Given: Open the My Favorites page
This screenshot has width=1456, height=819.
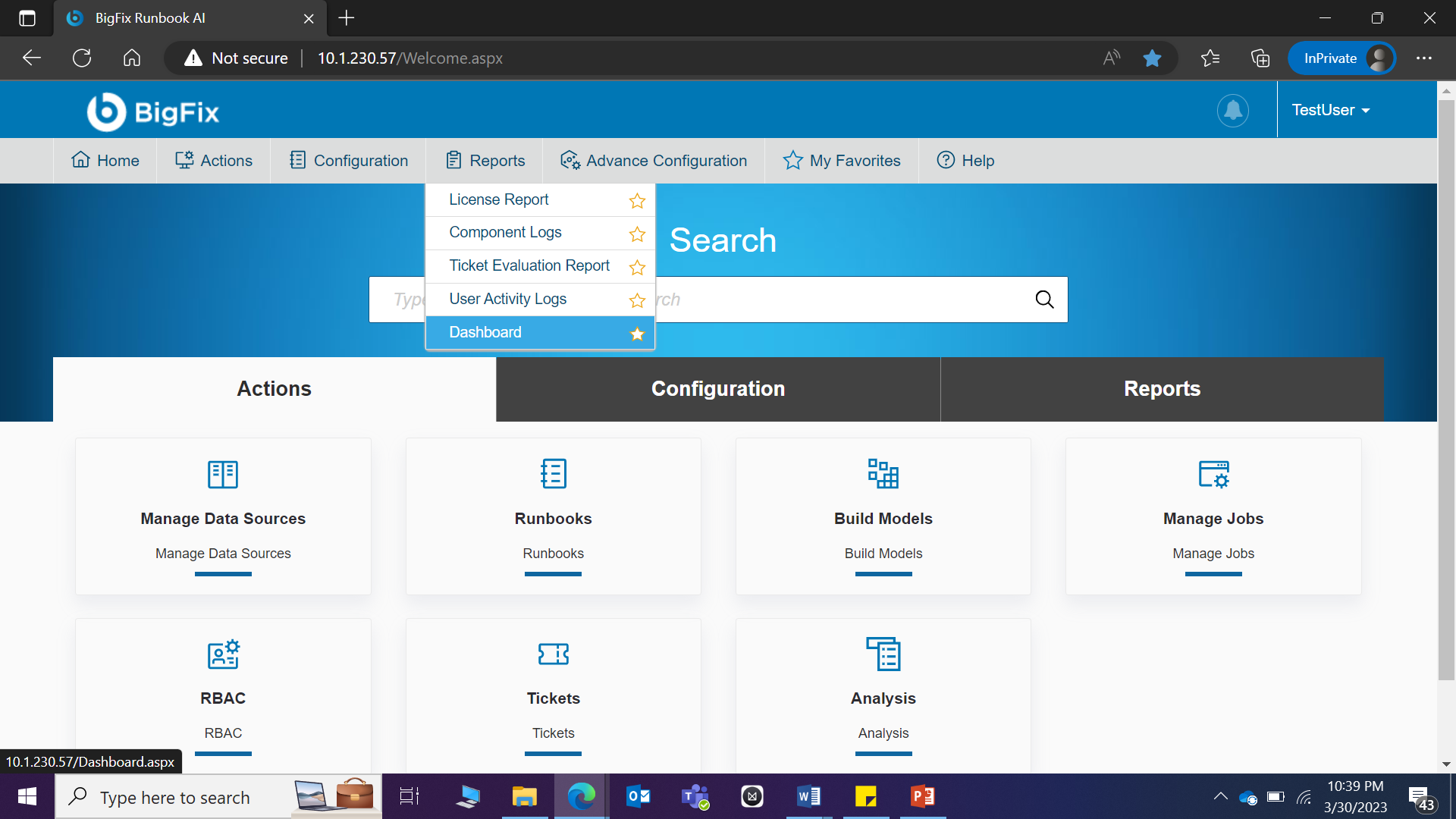Looking at the screenshot, I should coord(842,161).
